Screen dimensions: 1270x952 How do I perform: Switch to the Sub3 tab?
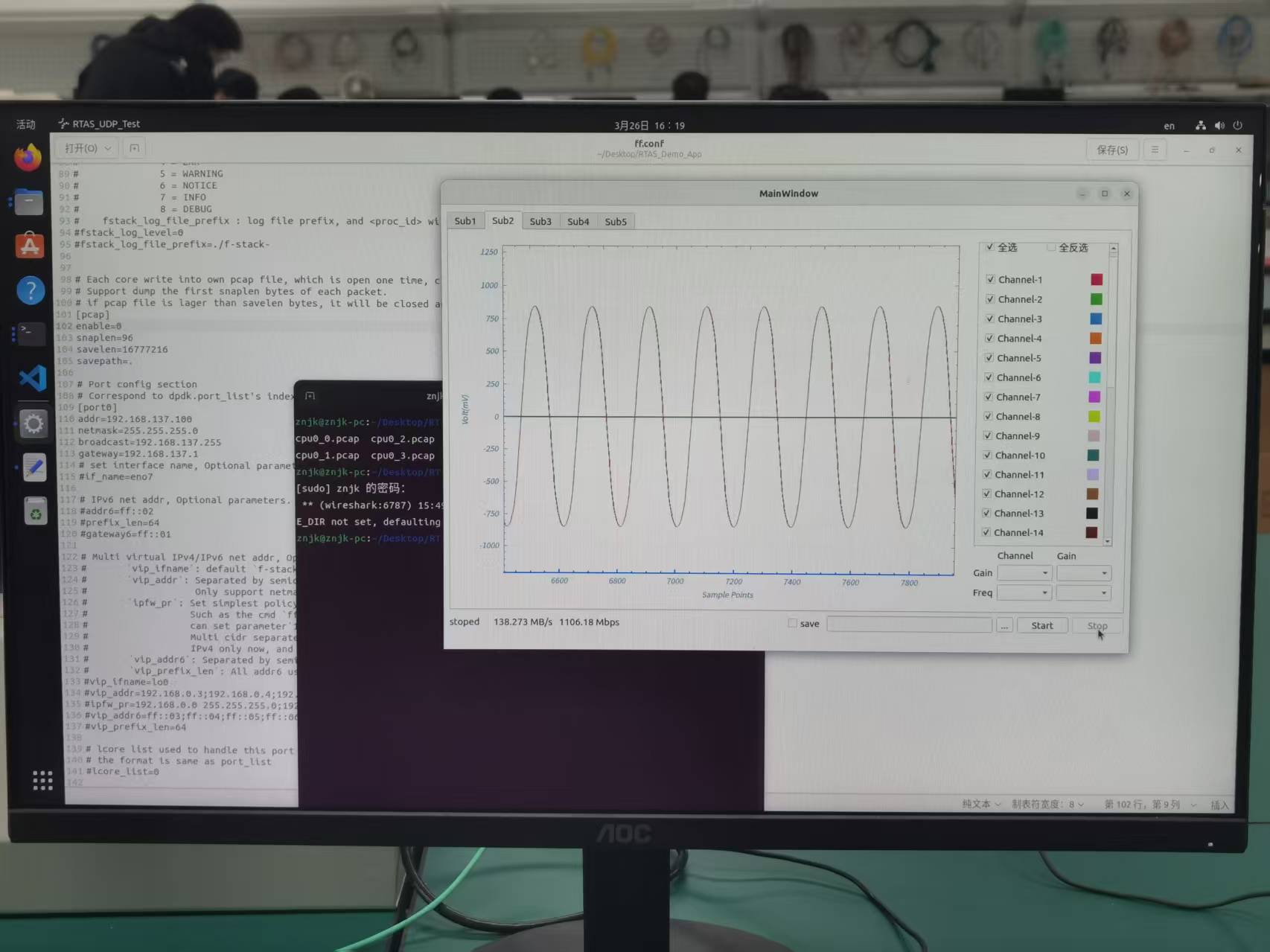540,221
